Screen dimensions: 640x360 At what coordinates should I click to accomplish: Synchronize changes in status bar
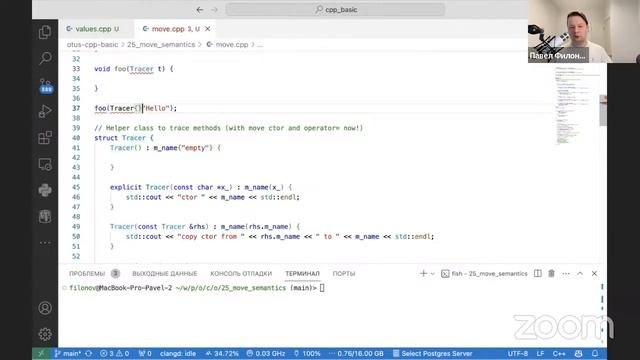click(x=89, y=353)
